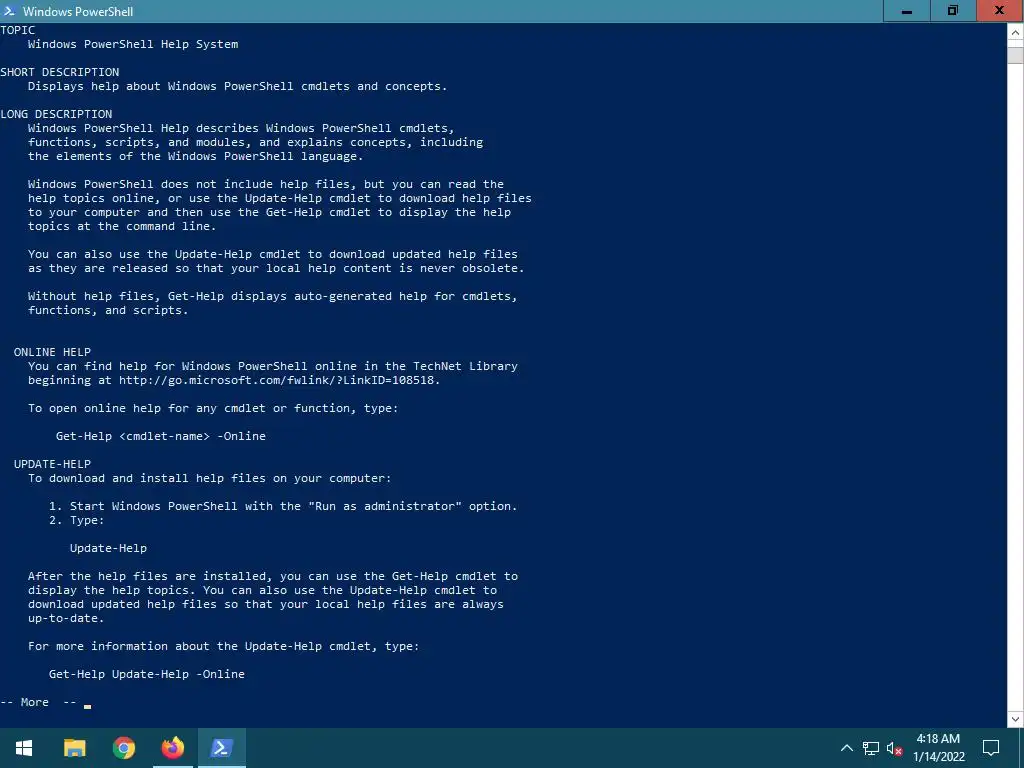Image resolution: width=1024 pixels, height=768 pixels.
Task: Click 'To open online help for any cmdlet' line
Action: coord(213,408)
